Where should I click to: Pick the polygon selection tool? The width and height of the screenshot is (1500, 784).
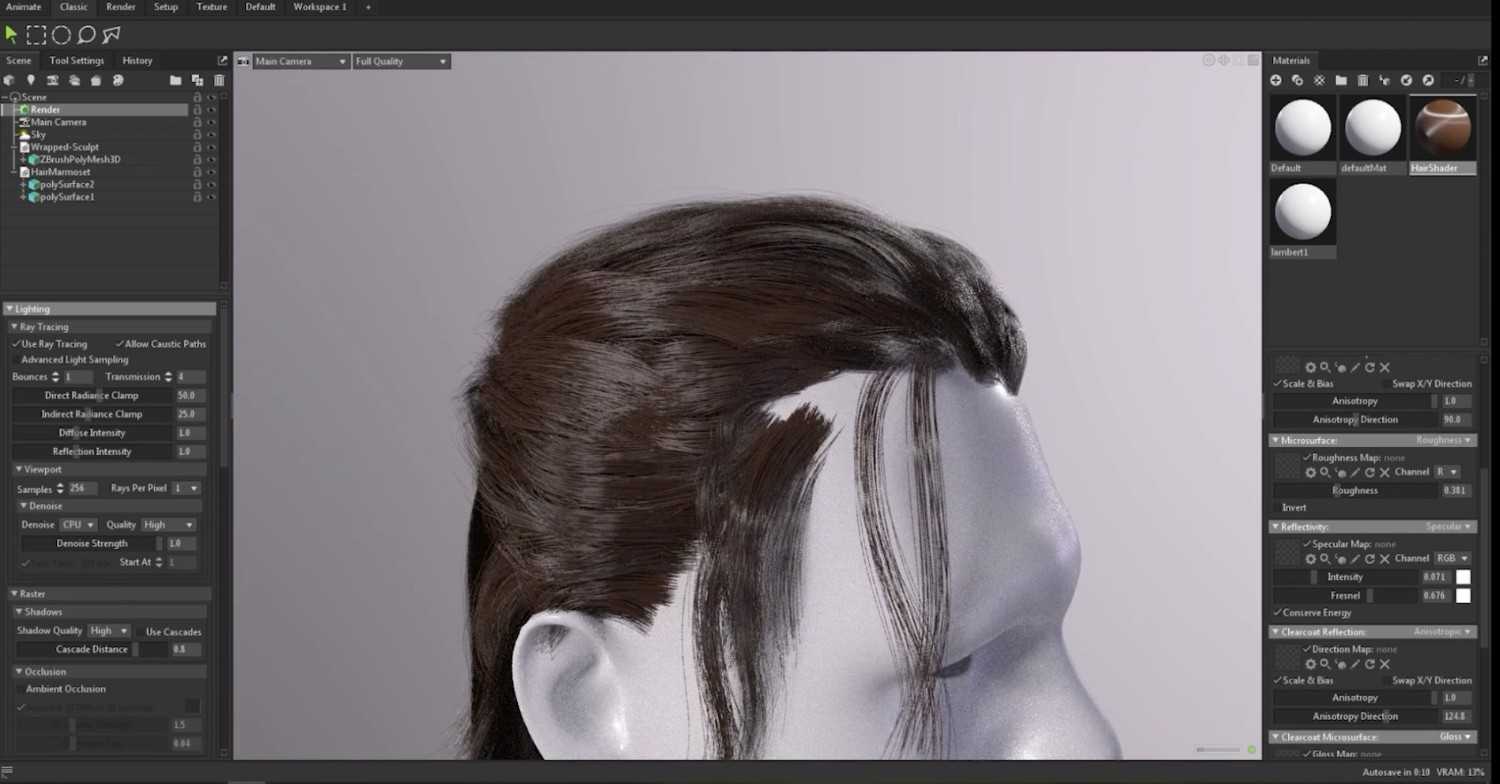tap(111, 35)
